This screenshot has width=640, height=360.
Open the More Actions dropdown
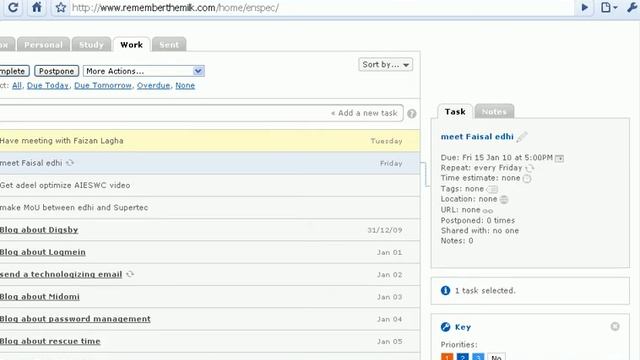144,71
